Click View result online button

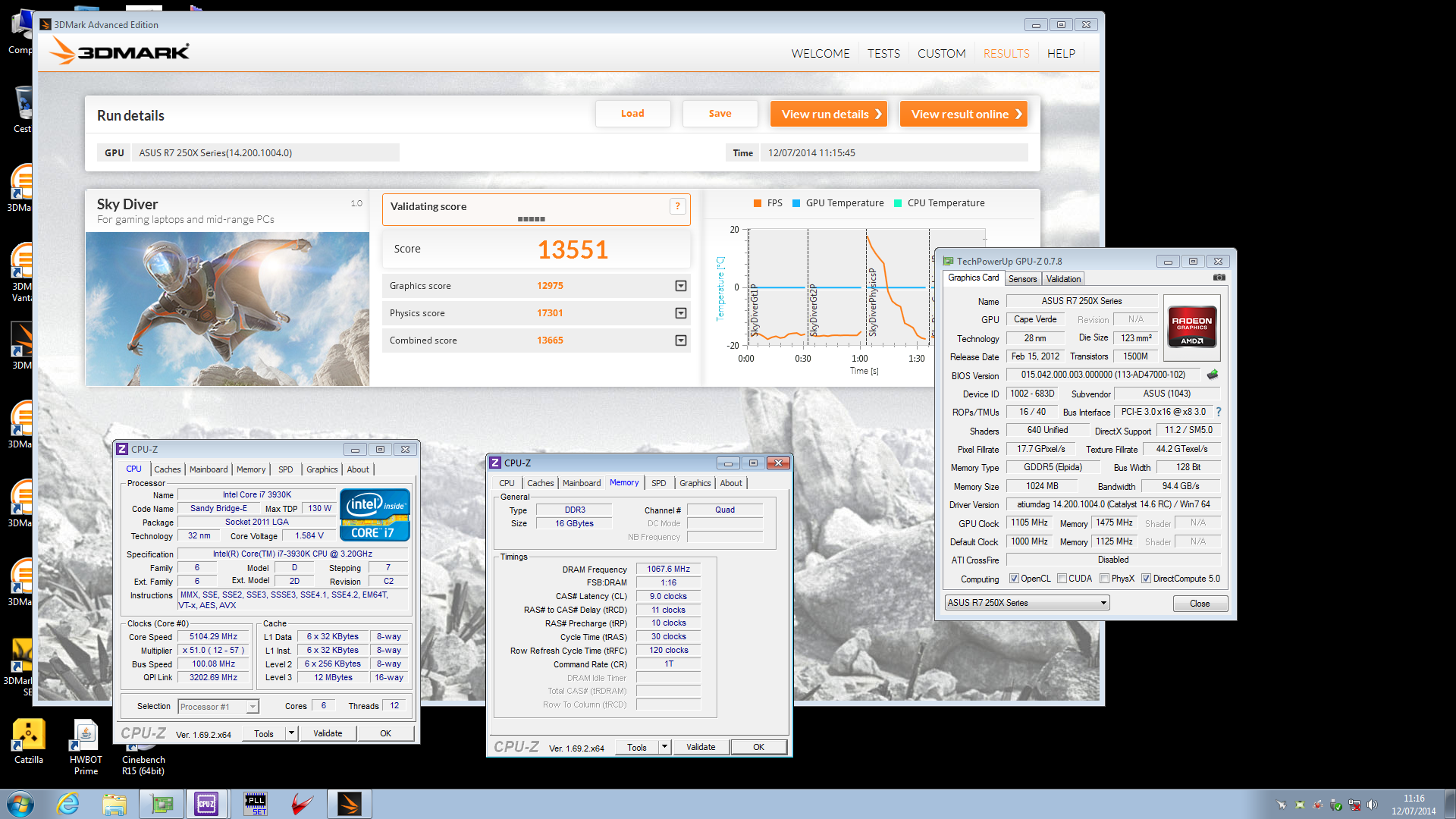pyautogui.click(x=963, y=114)
